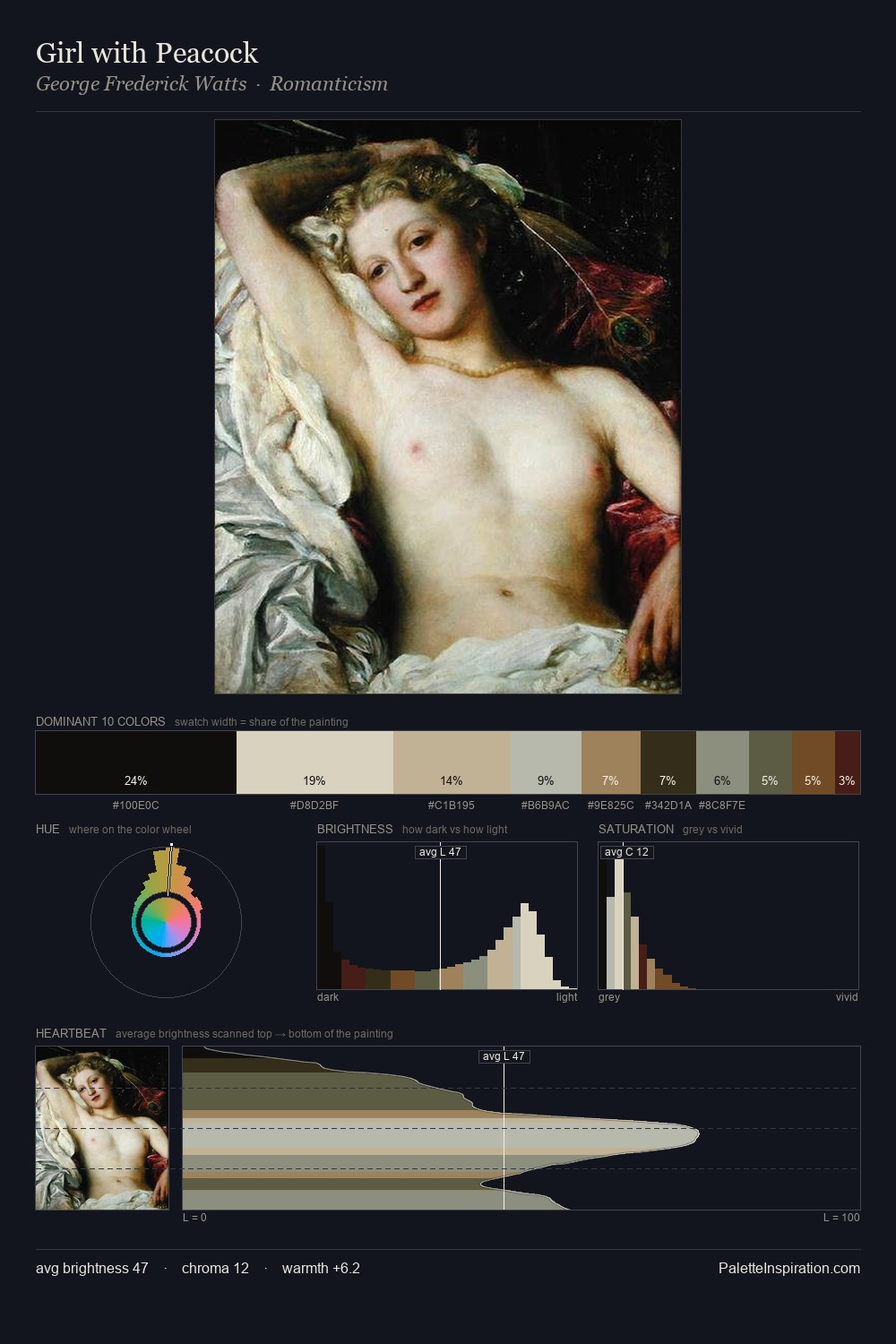Click 'avg brightness 47' in the footer
Image resolution: width=896 pixels, height=1344 pixels.
pos(92,1268)
